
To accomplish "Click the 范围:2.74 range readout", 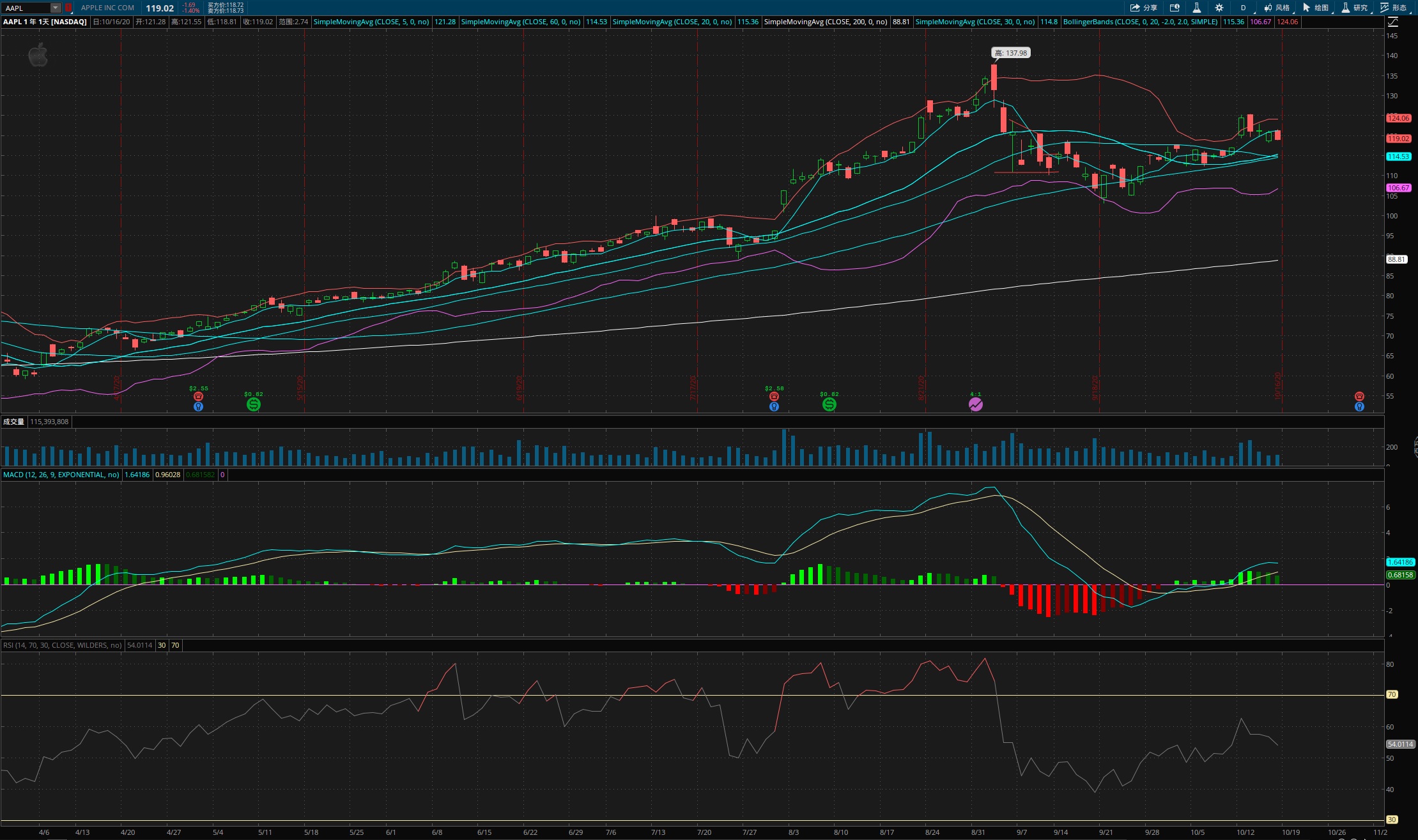I will coord(293,22).
